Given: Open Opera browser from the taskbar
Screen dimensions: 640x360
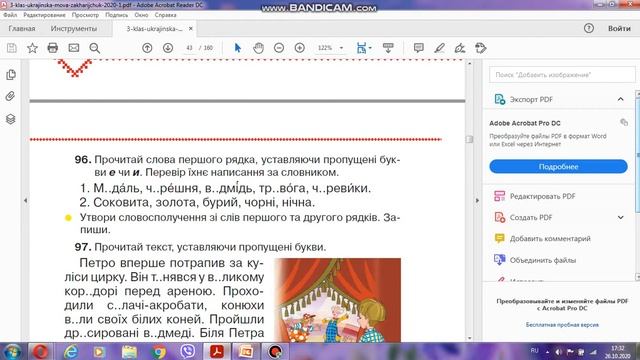Looking at the screenshot, I should (x=40, y=351).
